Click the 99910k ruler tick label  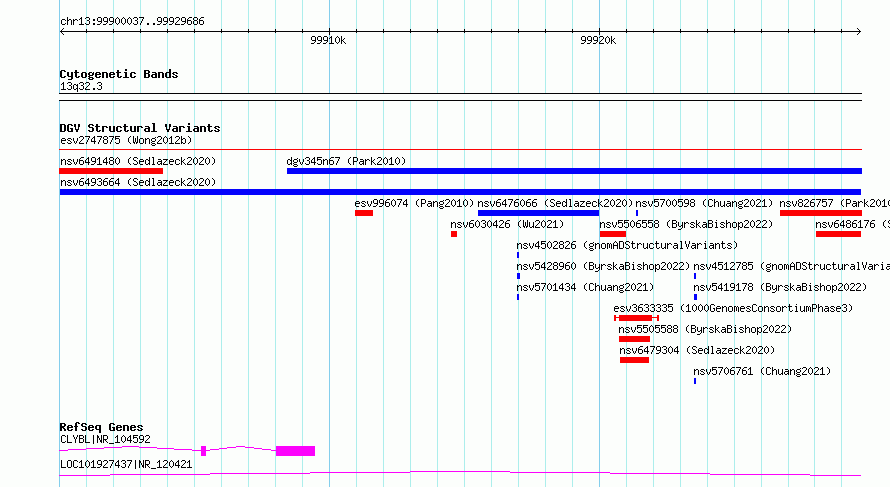click(328, 40)
